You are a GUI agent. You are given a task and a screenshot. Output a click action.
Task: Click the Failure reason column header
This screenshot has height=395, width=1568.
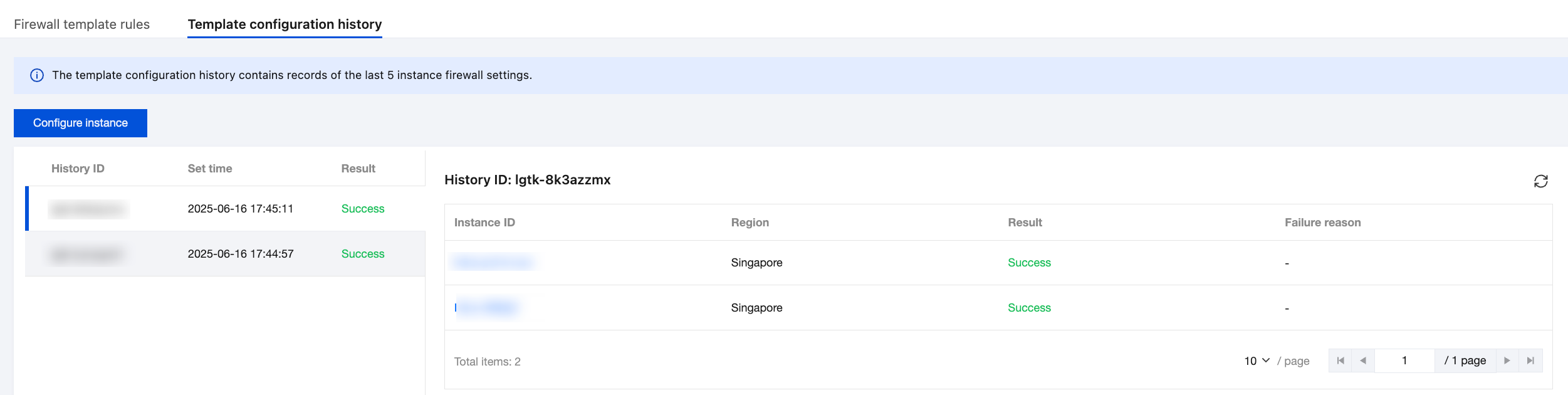[1322, 223]
